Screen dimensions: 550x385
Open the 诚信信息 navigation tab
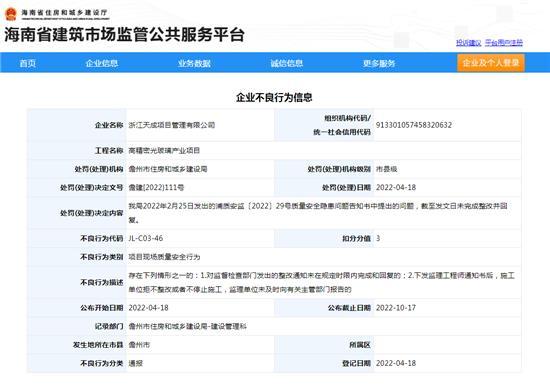point(287,63)
